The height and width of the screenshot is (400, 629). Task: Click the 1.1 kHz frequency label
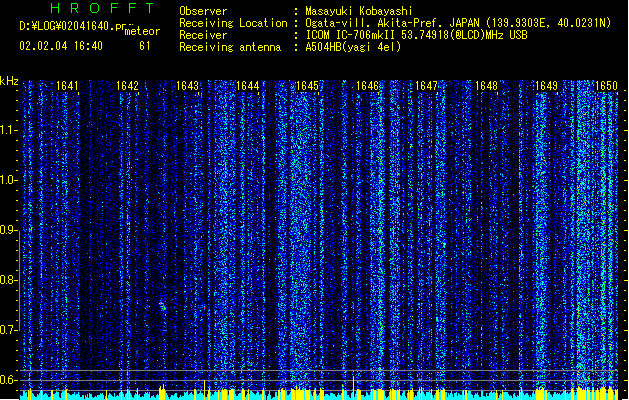point(8,130)
